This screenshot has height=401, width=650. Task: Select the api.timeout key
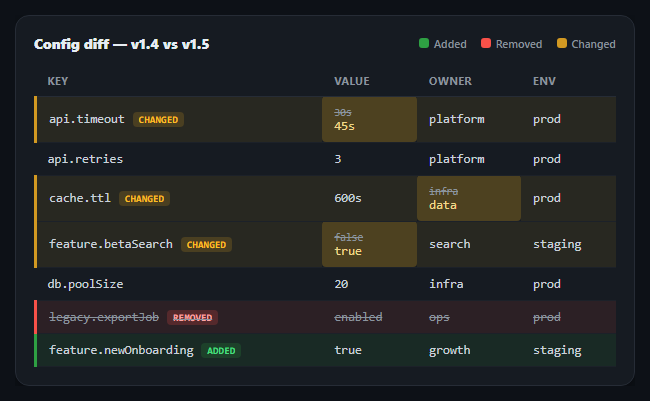point(87,119)
